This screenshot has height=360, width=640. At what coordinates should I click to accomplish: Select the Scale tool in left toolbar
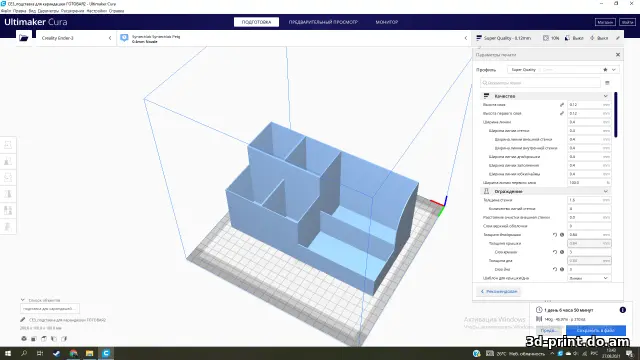tap(8, 161)
